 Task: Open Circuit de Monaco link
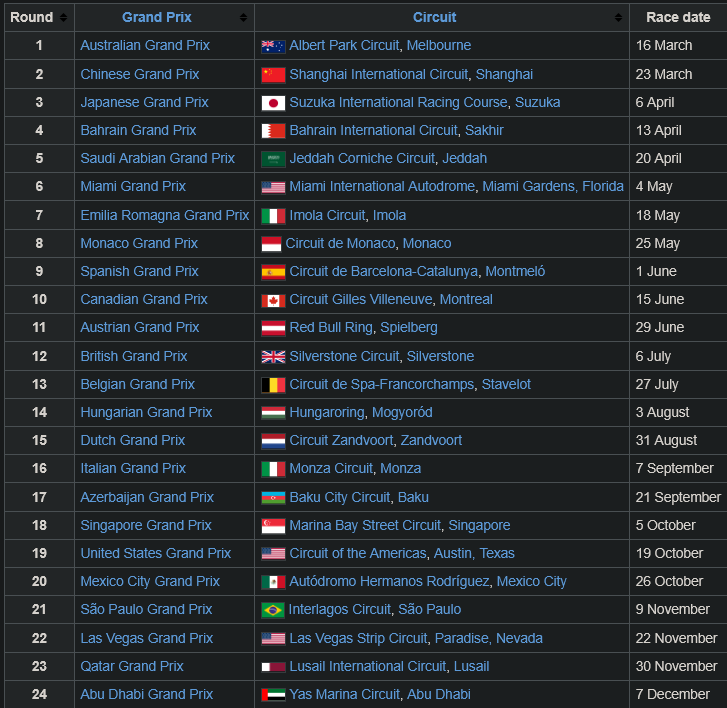340,243
